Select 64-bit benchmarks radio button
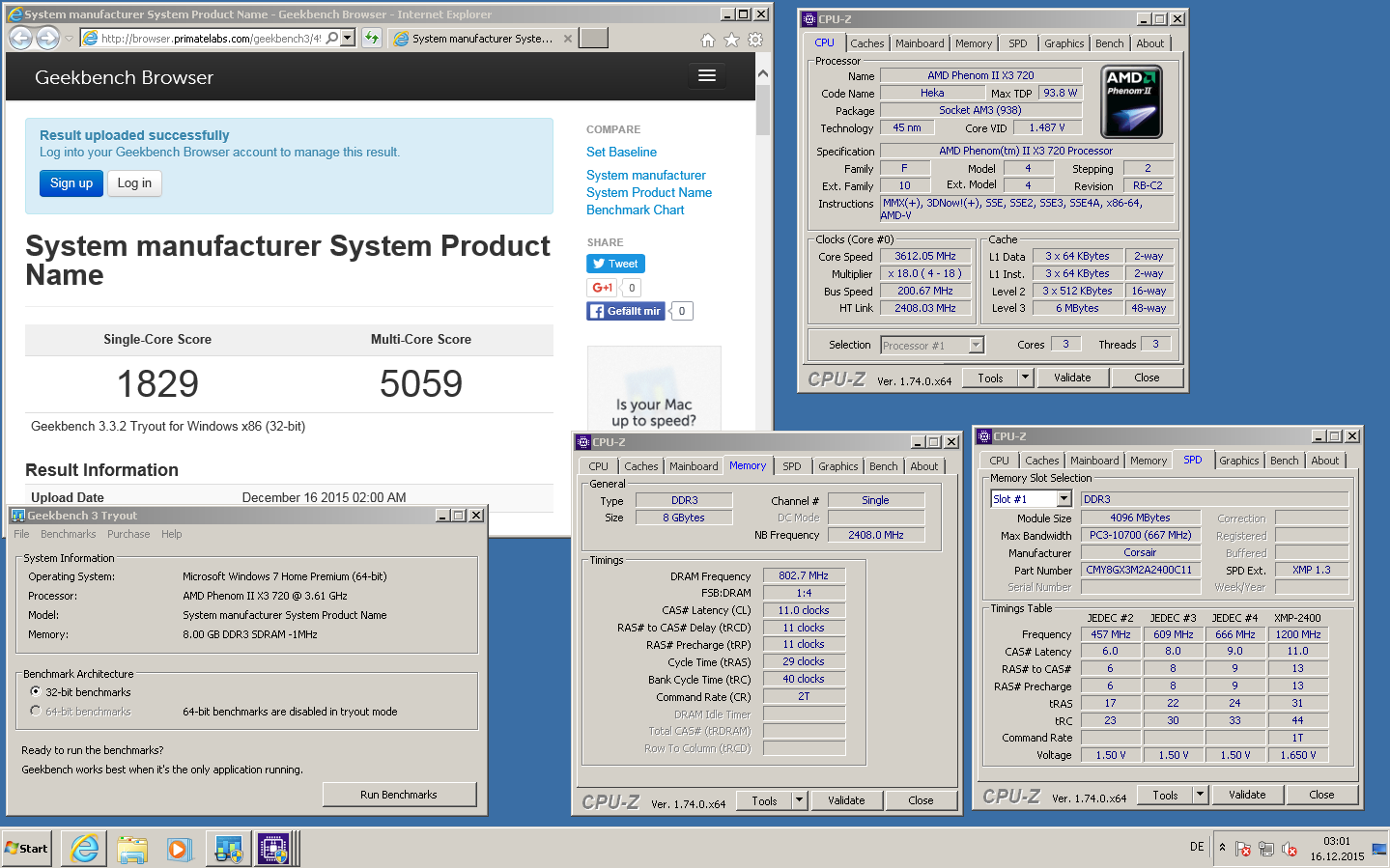 click(36, 711)
